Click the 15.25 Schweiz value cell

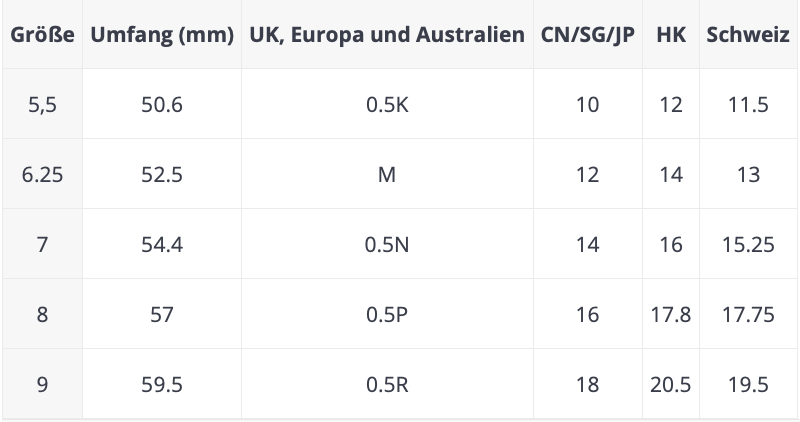tap(748, 244)
